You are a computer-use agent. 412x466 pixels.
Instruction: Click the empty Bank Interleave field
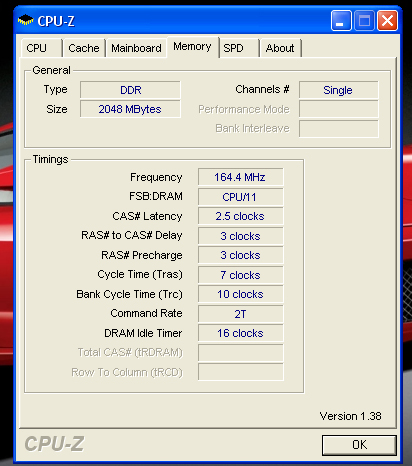tap(339, 129)
